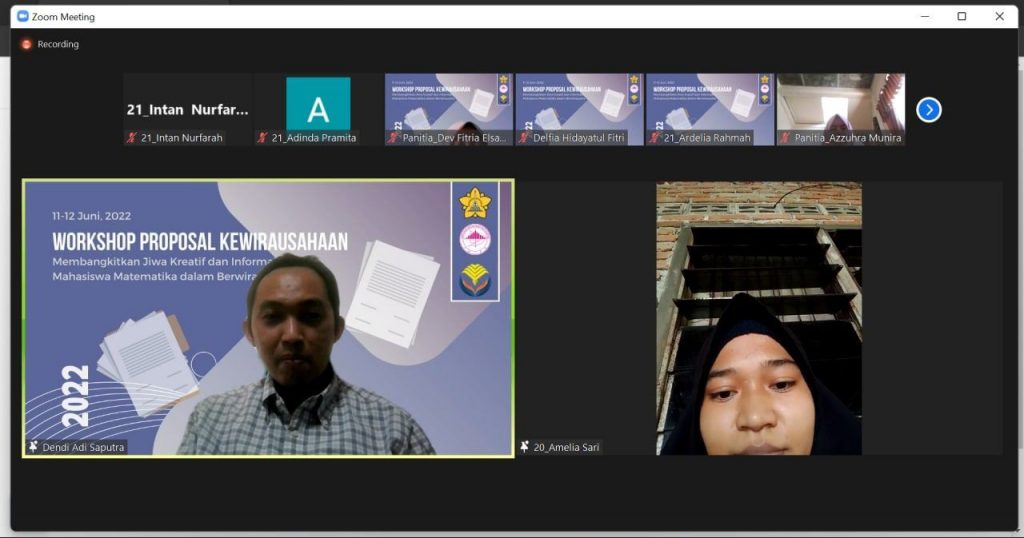This screenshot has width=1024, height=538.
Task: Click the Delfia Hidayatul Fitri video thumbnail
Action: pyautogui.click(x=579, y=102)
